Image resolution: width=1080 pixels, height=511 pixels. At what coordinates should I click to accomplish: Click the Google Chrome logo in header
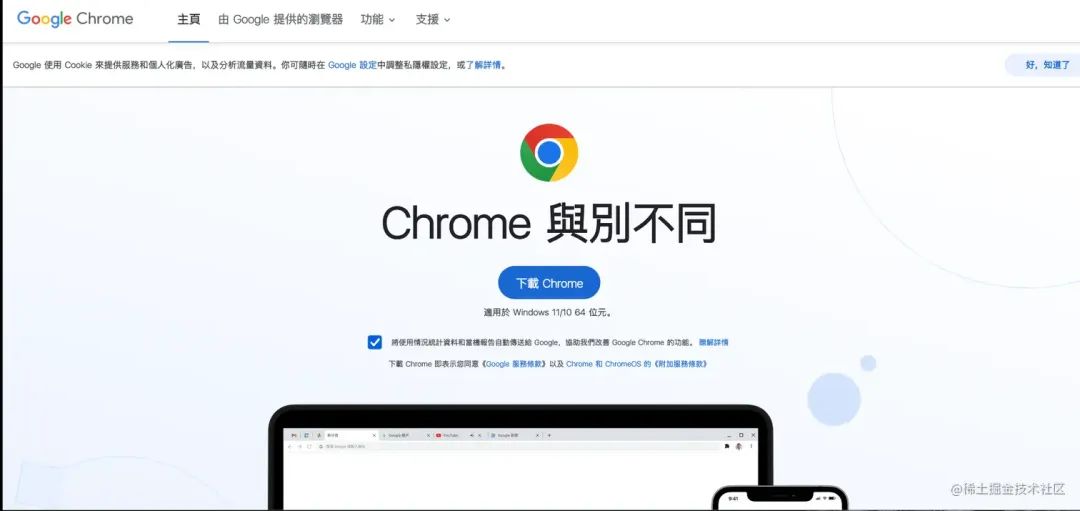tap(74, 19)
